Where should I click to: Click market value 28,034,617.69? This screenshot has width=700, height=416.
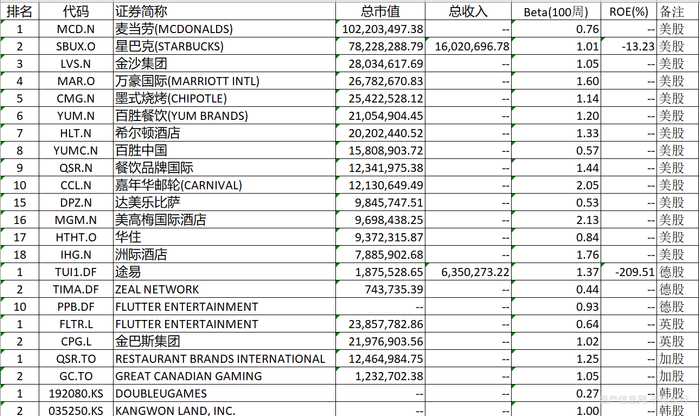pos(380,64)
